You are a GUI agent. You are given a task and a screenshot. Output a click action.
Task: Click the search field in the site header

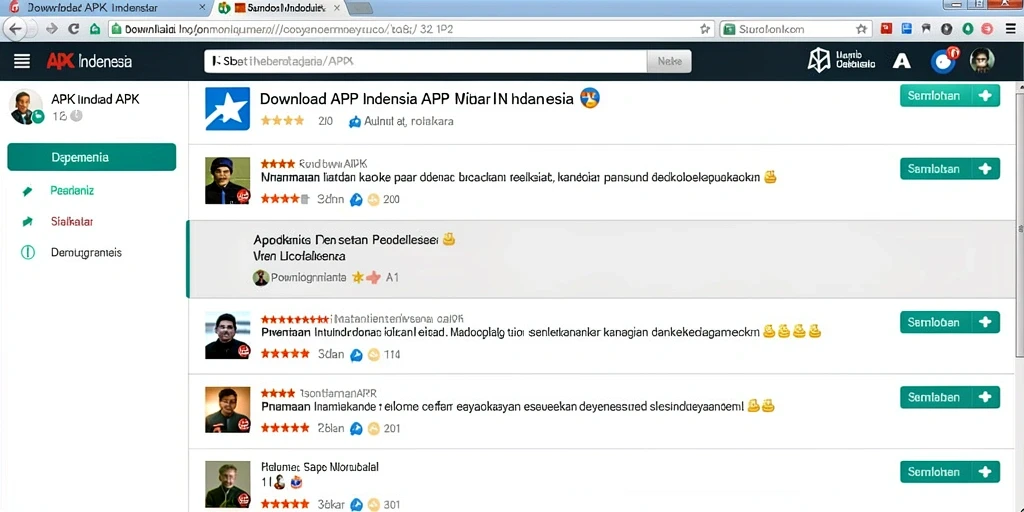tap(425, 61)
